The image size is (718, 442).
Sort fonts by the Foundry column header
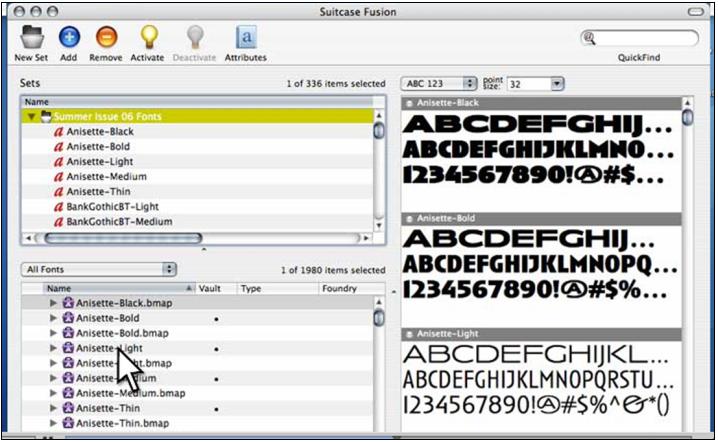point(352,289)
